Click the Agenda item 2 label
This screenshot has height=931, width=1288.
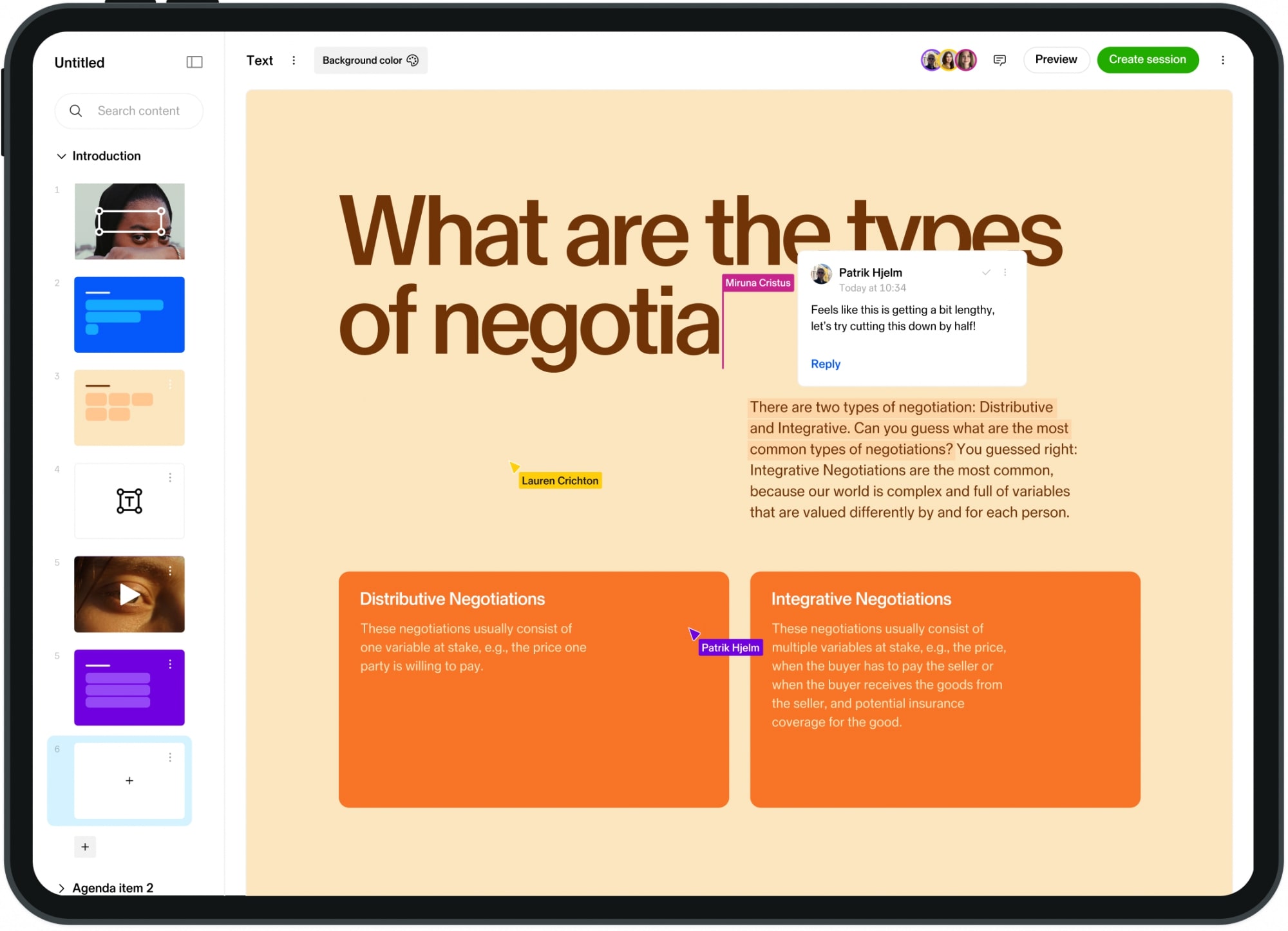click(x=113, y=889)
